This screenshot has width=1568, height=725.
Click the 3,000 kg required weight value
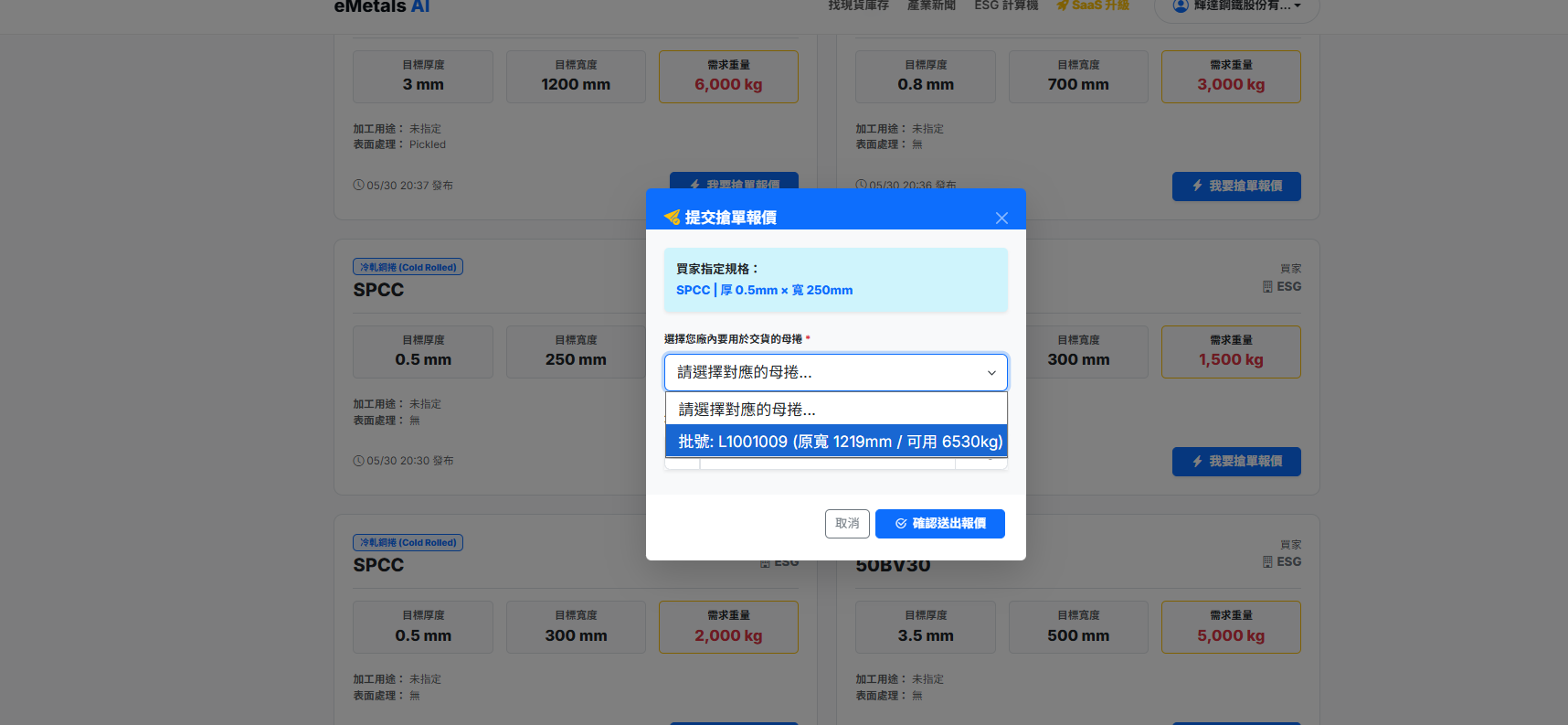1231,84
